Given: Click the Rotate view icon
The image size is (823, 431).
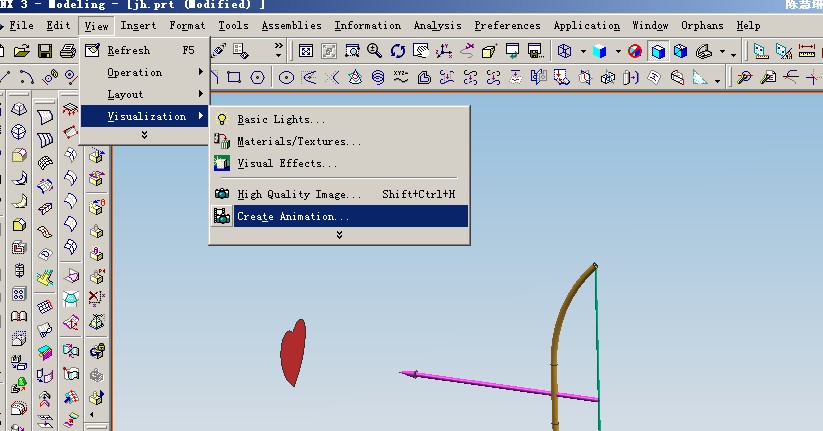Looking at the screenshot, I should pos(398,51).
